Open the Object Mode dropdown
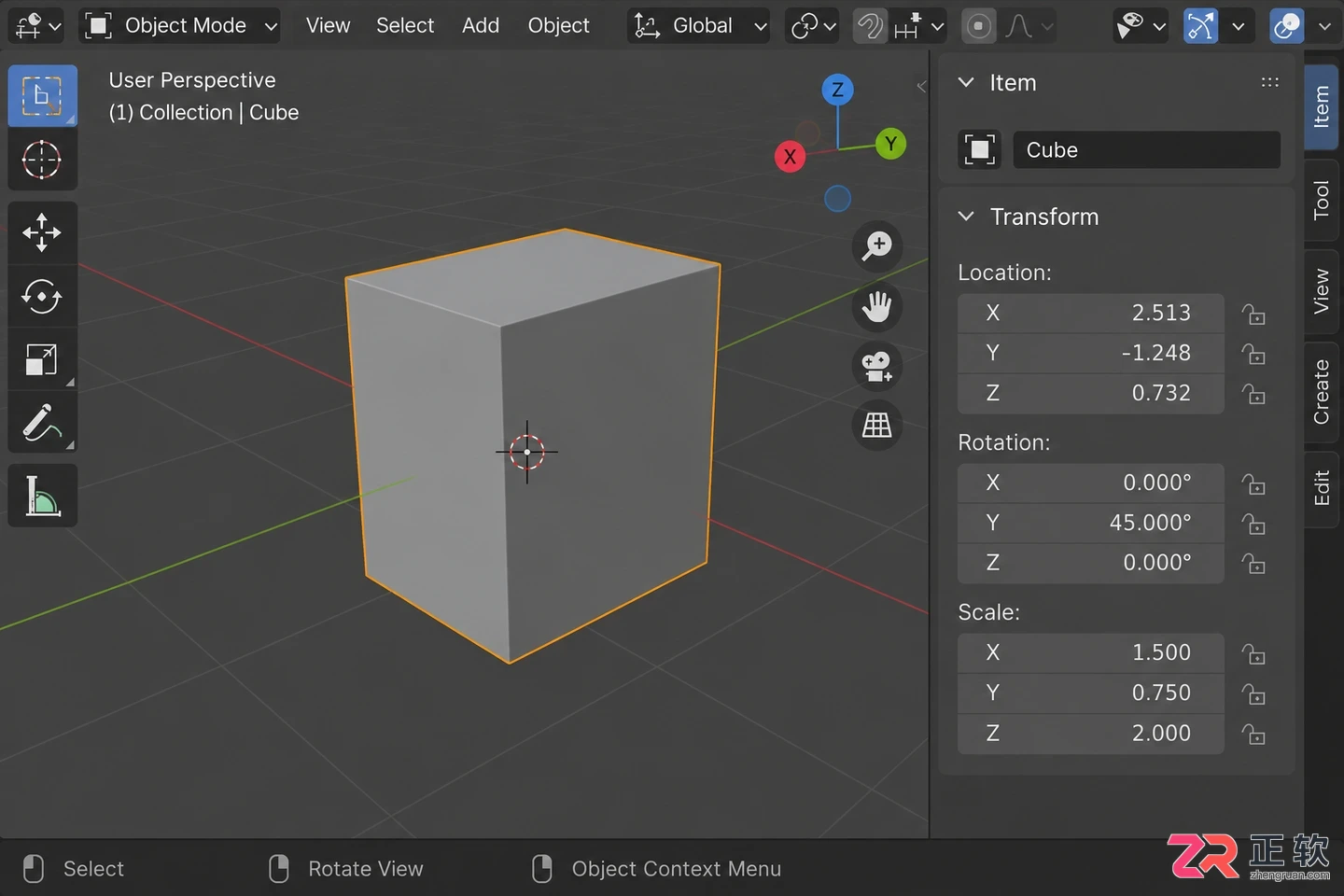Viewport: 1344px width, 896px height. (181, 26)
